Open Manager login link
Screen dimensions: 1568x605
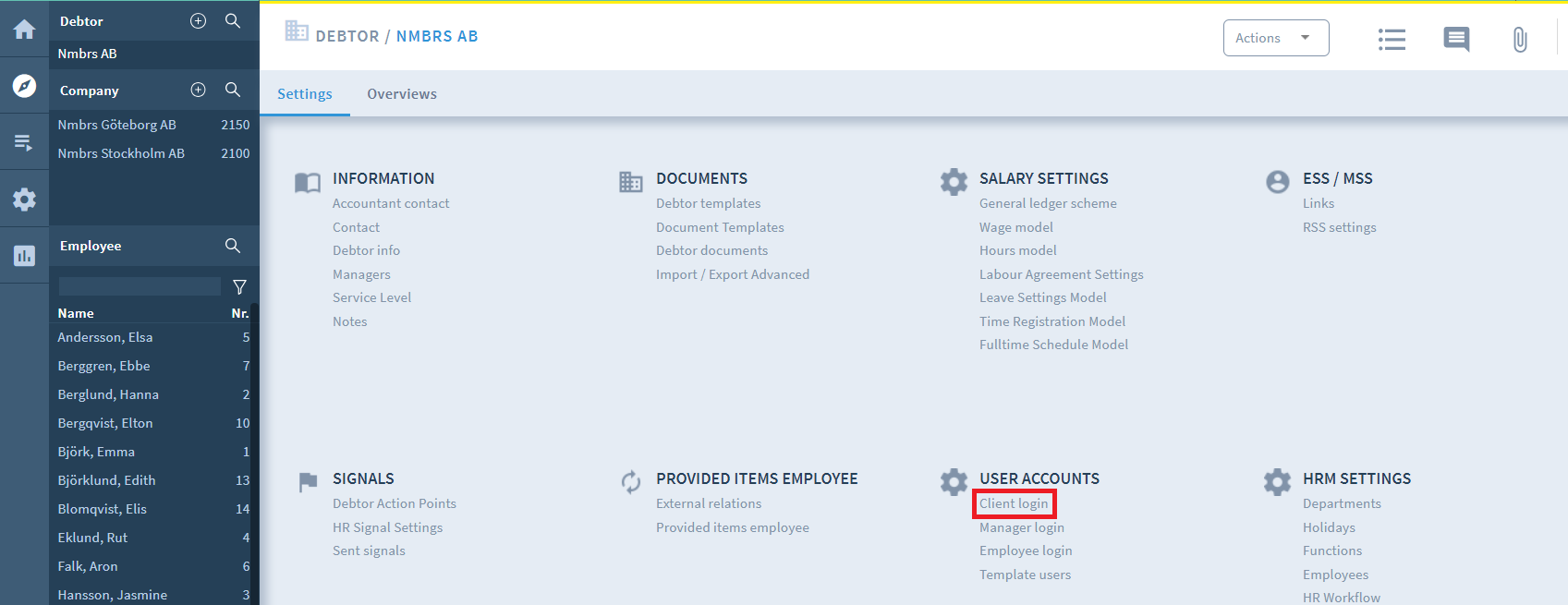coord(1022,527)
